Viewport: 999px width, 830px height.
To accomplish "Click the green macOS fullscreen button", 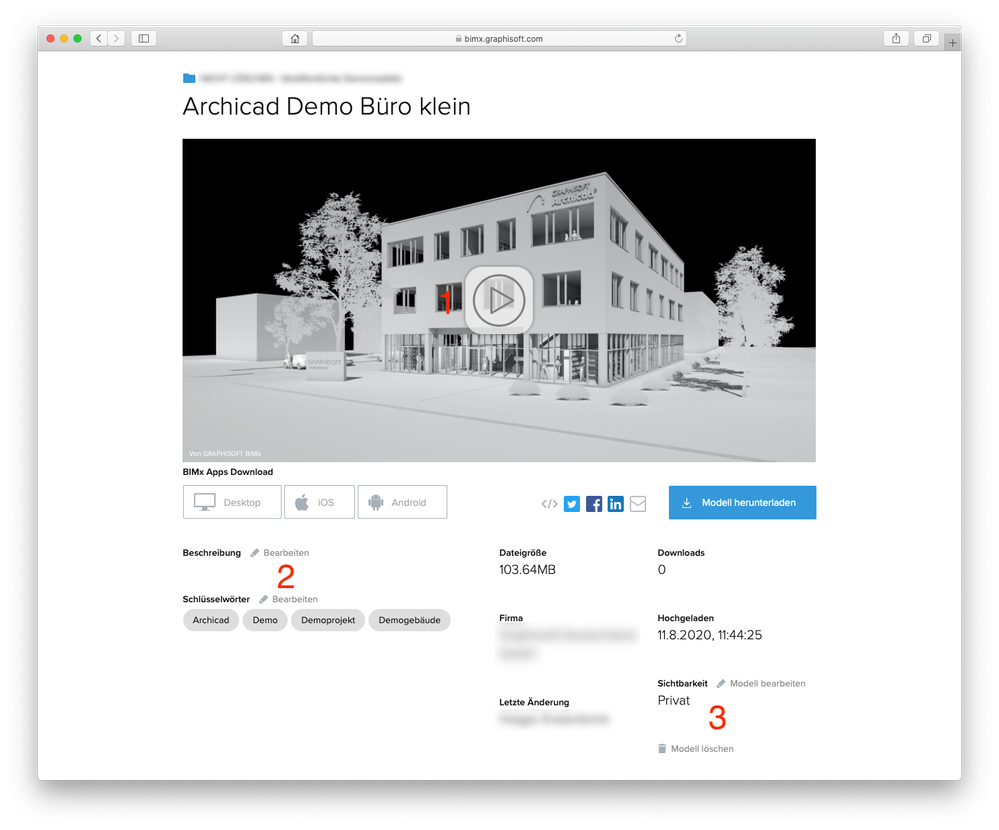I will tap(78, 39).
